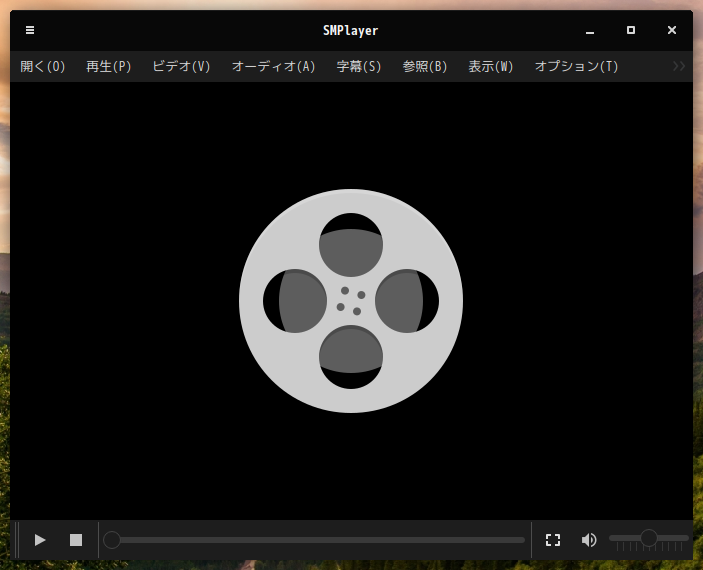Expand hidden menus with the >> chevron

[x=679, y=66]
